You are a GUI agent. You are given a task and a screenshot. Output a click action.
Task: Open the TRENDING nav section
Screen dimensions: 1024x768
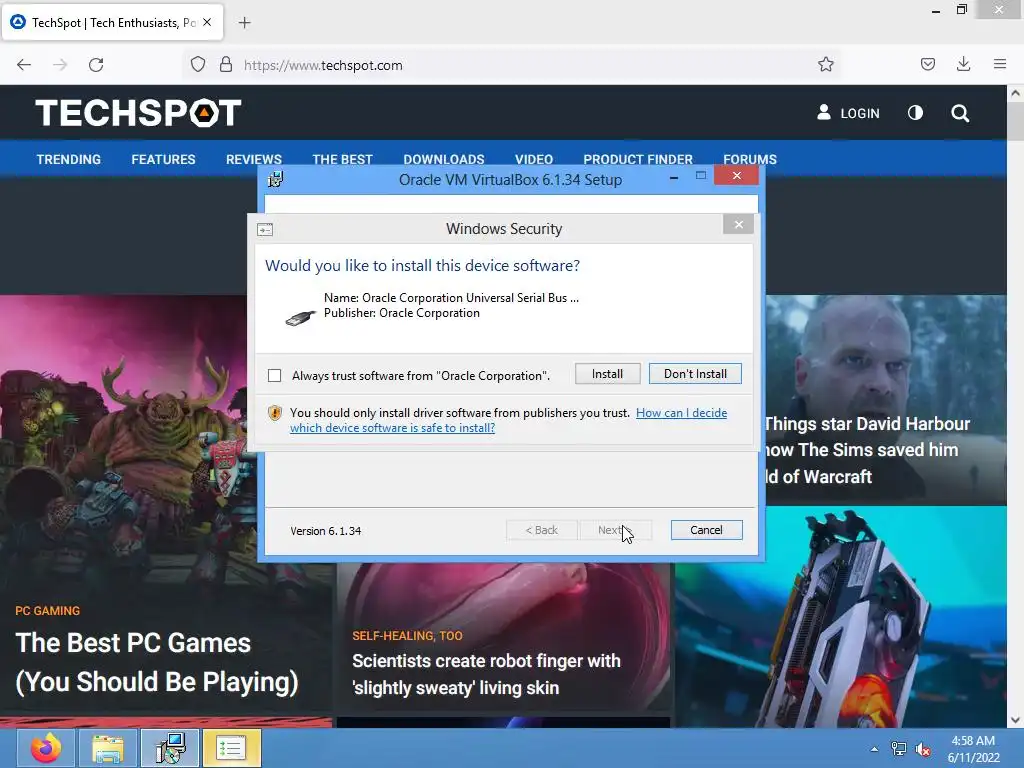coord(69,159)
